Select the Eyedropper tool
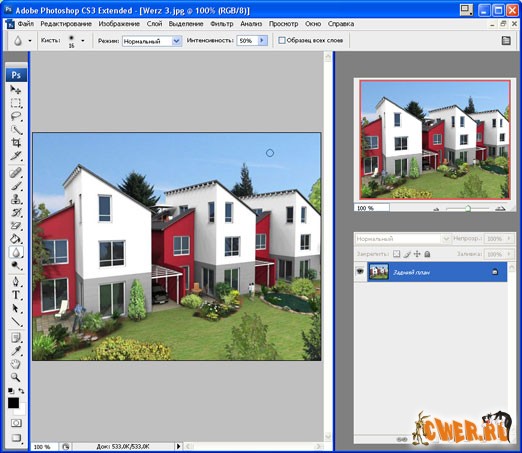 click(15, 351)
